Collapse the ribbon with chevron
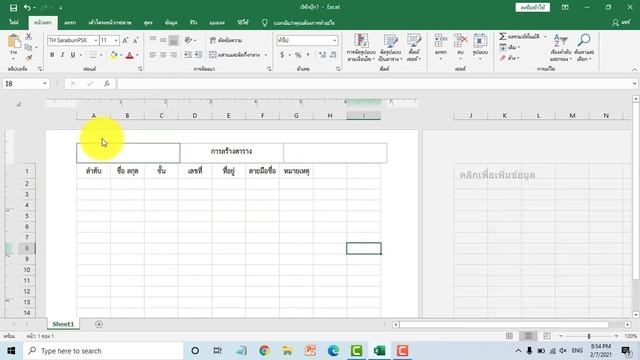 pyautogui.click(x=634, y=70)
